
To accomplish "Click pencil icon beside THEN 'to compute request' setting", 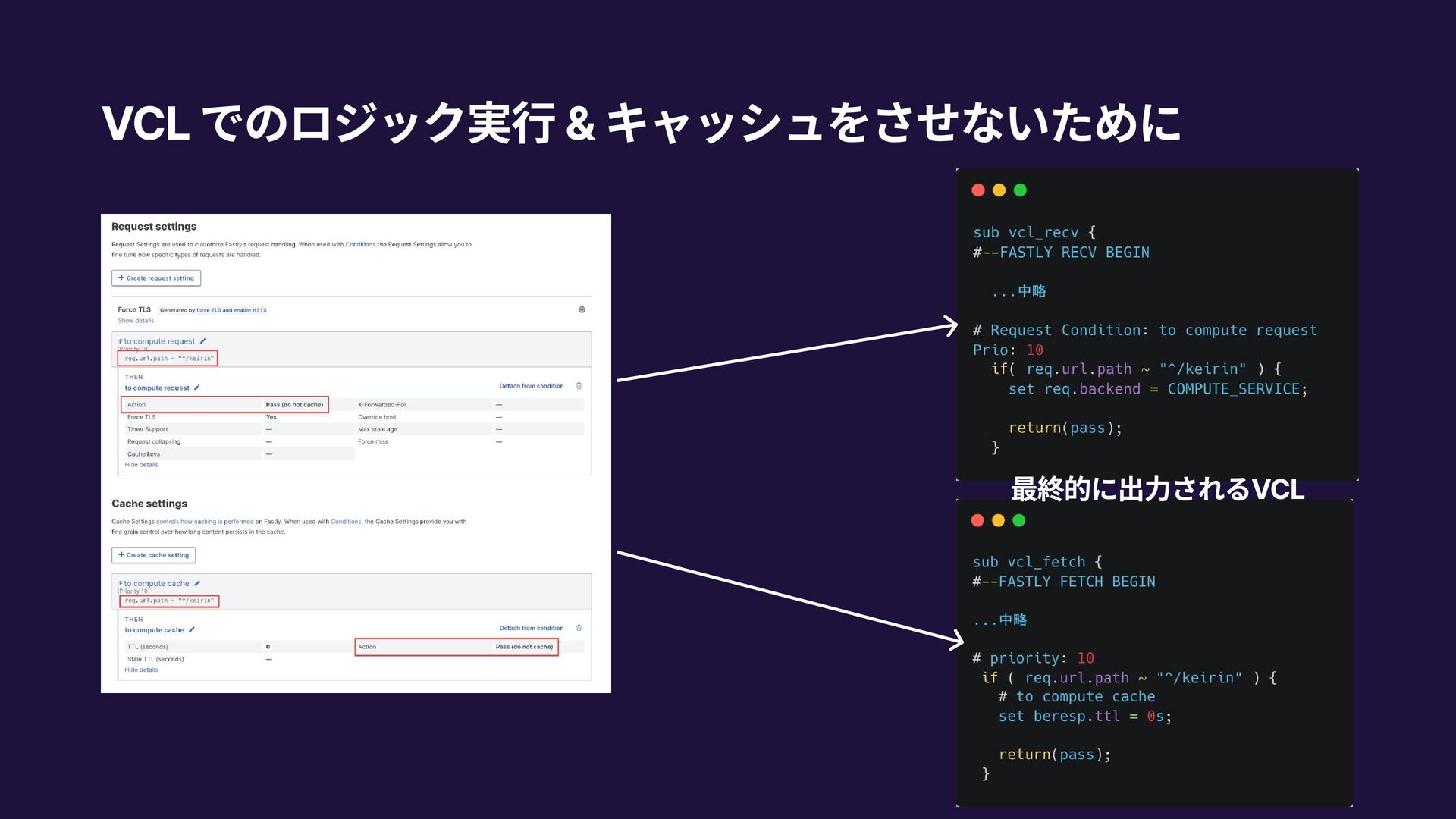I will [x=196, y=388].
